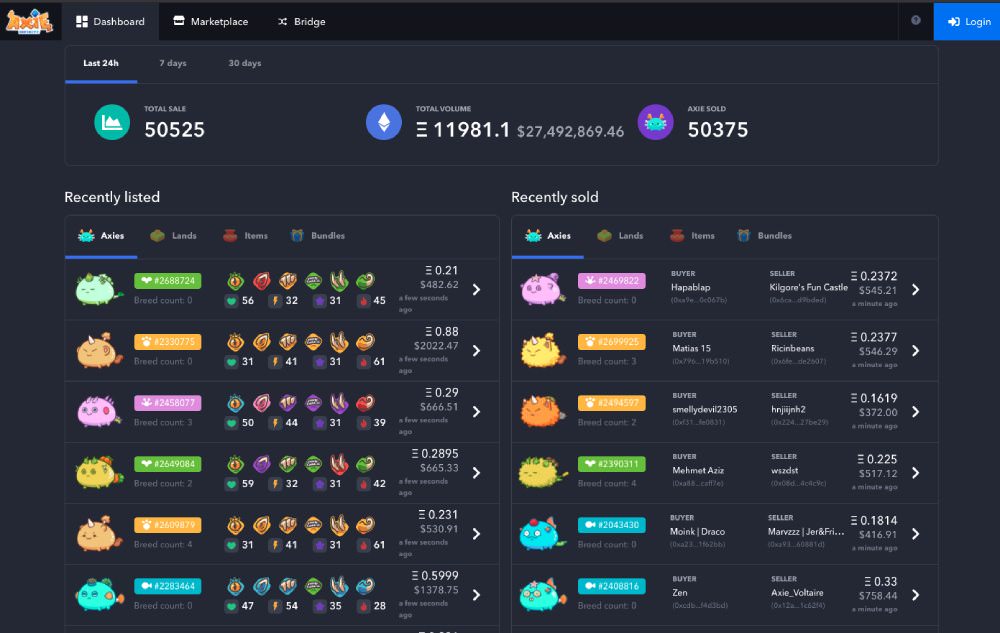The height and width of the screenshot is (633, 1000).
Task: Select Bundles tab under Recently sold
Action: [764, 236]
